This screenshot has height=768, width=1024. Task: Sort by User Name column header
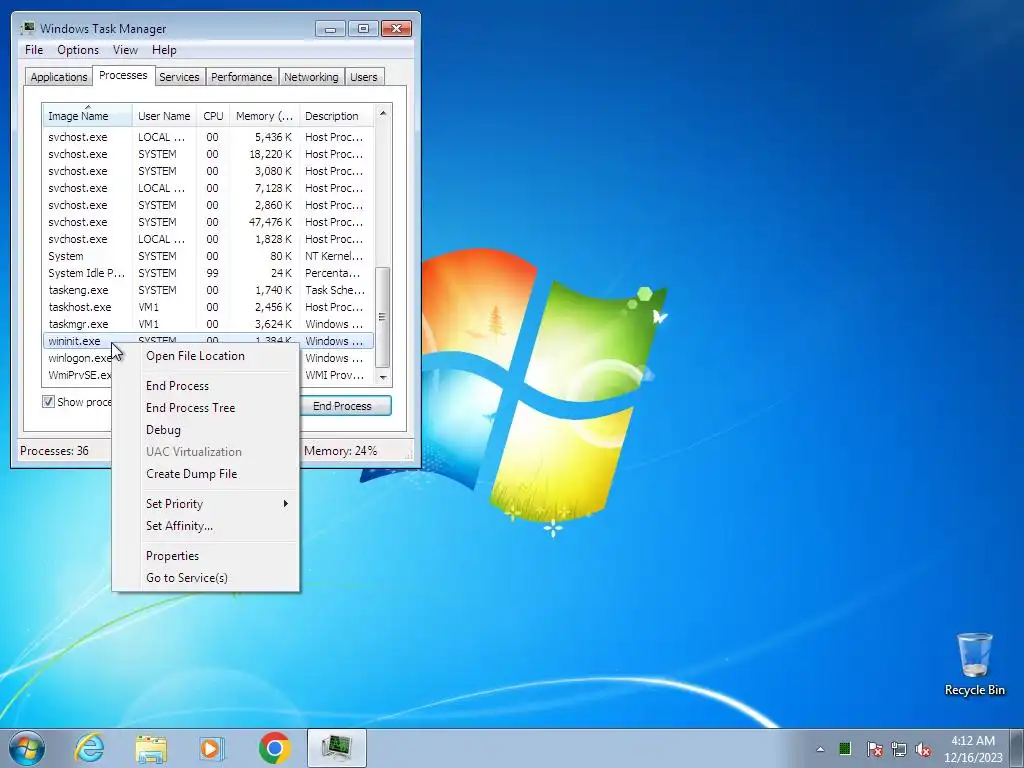click(164, 116)
